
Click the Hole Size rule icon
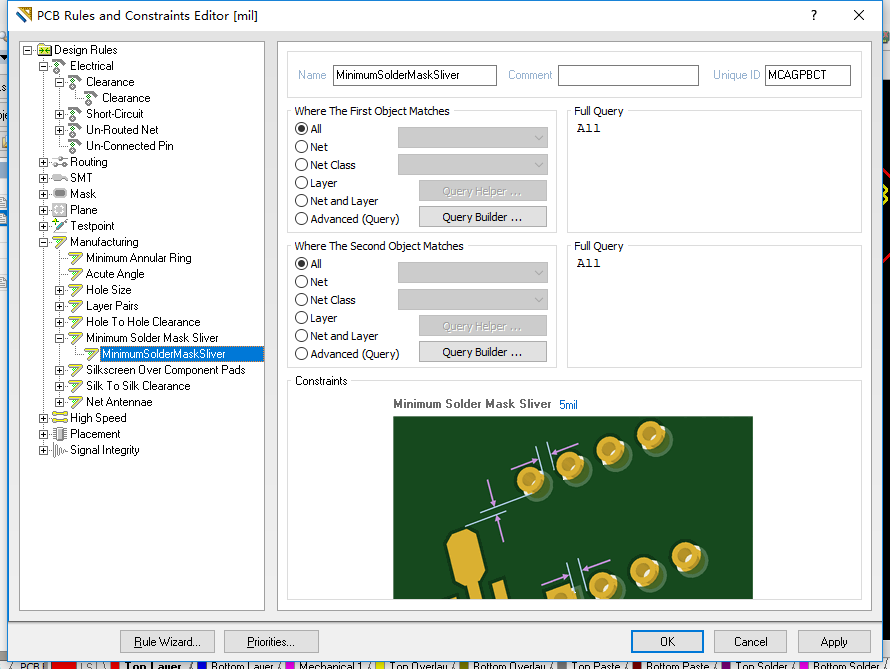pos(75,290)
